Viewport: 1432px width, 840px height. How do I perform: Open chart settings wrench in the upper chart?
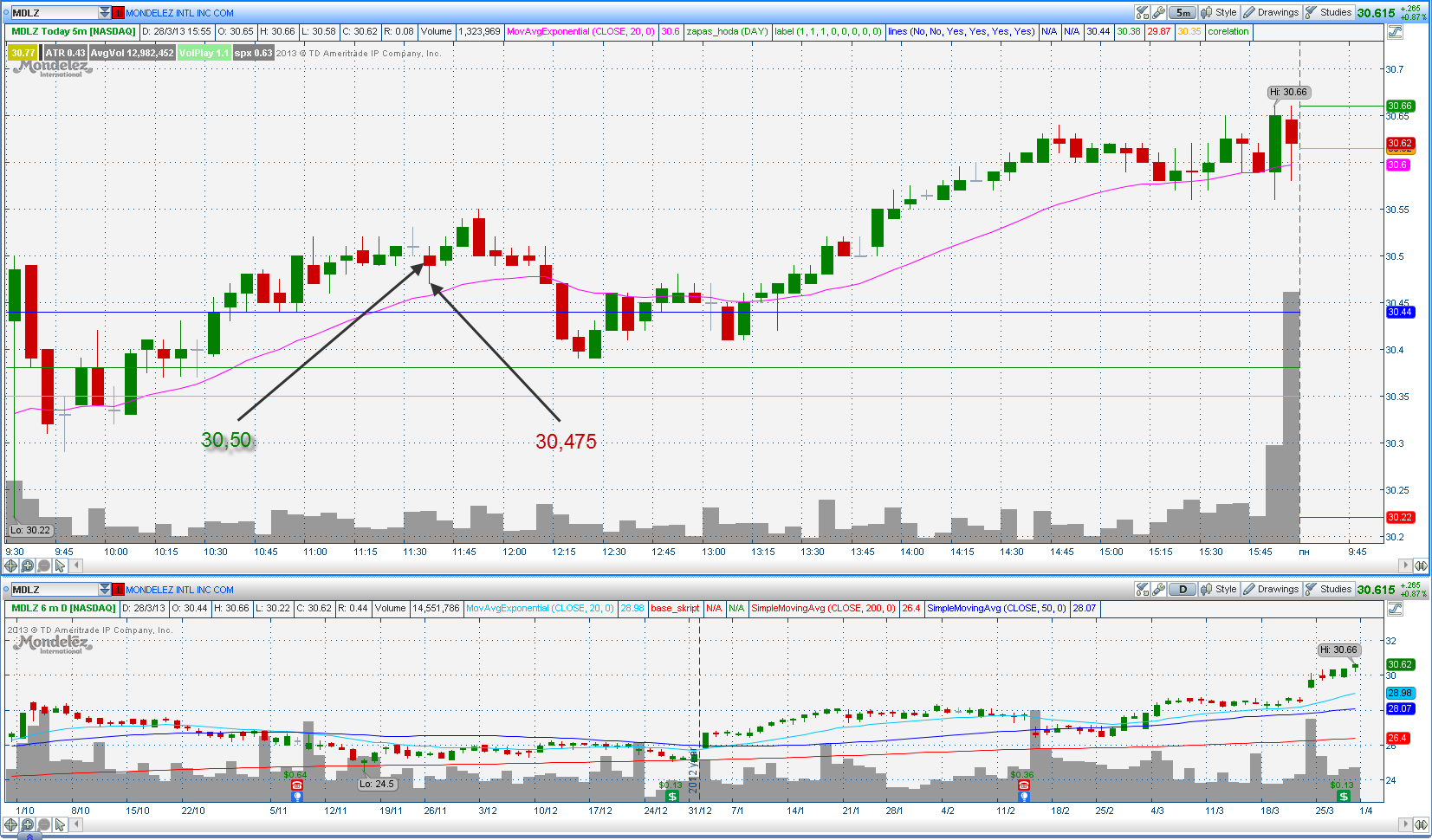tap(1158, 12)
